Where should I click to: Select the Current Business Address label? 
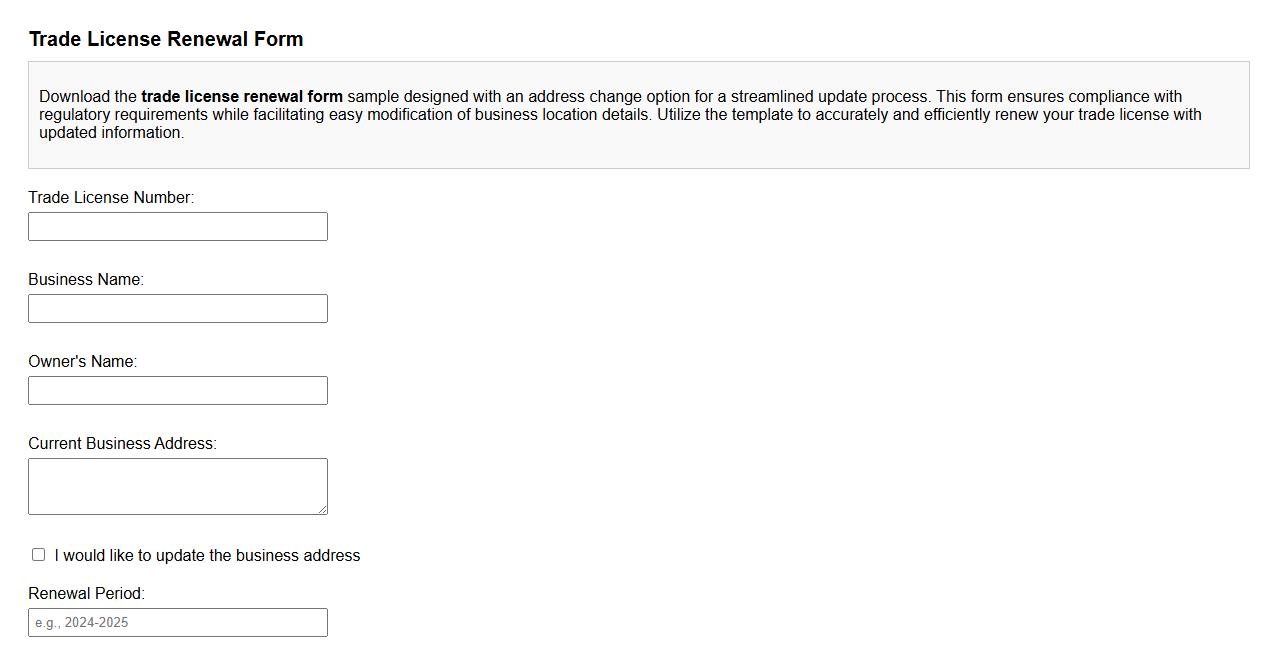coord(122,443)
